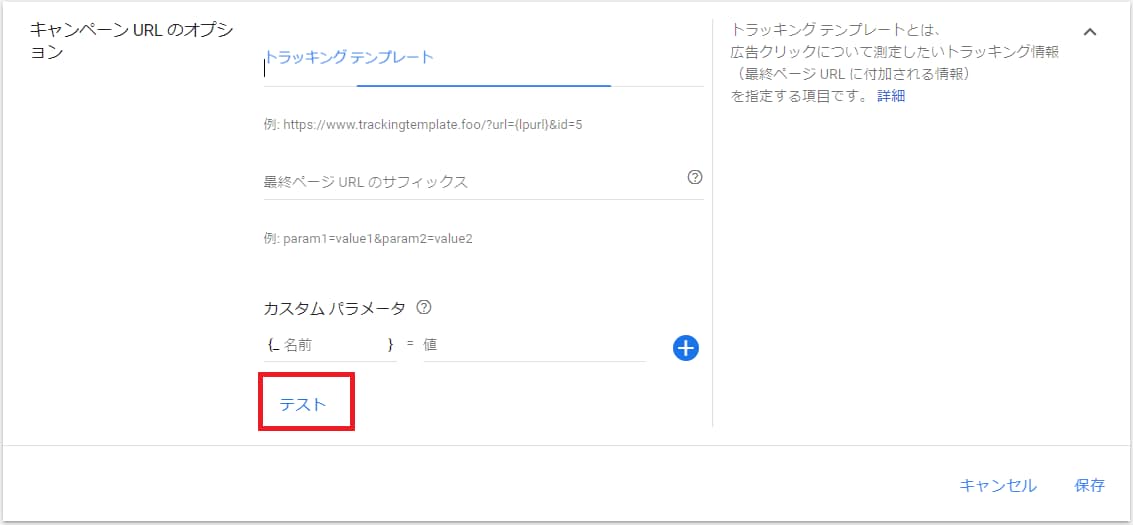Click the カスタム パラメータ label
Screen dimensions: 1133x525
tap(334, 308)
